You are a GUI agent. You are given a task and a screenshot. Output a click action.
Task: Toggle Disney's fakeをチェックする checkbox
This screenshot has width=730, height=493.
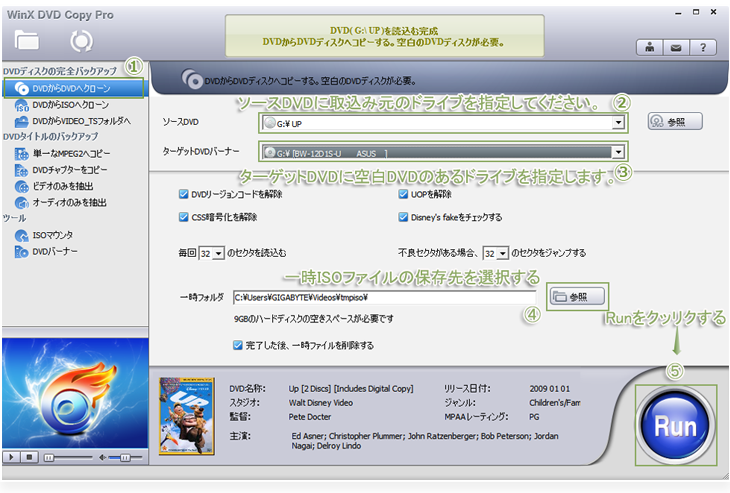[x=403, y=217]
